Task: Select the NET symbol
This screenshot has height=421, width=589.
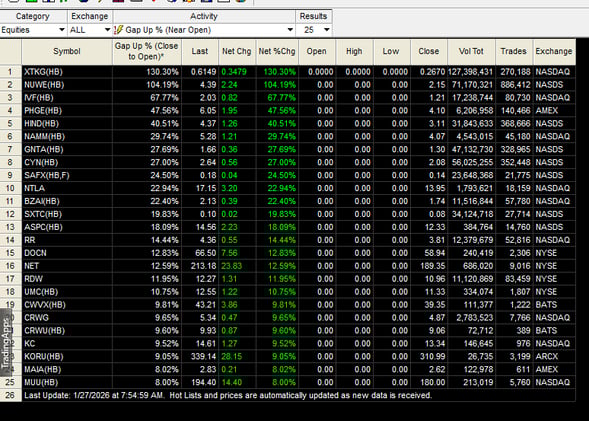Action: [32, 266]
